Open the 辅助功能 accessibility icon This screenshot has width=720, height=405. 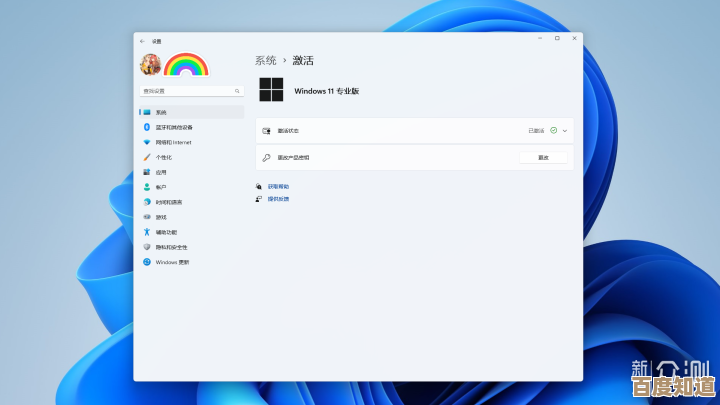click(x=147, y=232)
